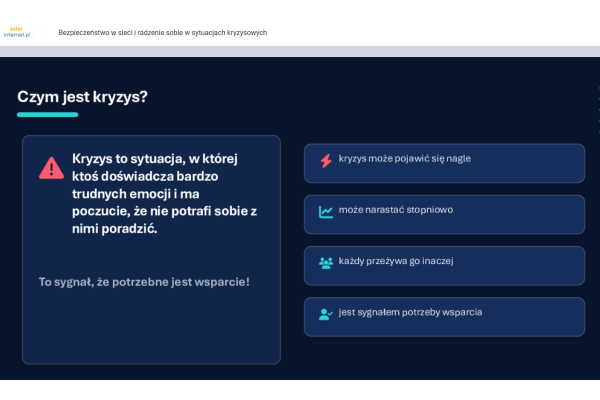
Task: Click the teal underline bar below the heading
Action: tap(47, 115)
